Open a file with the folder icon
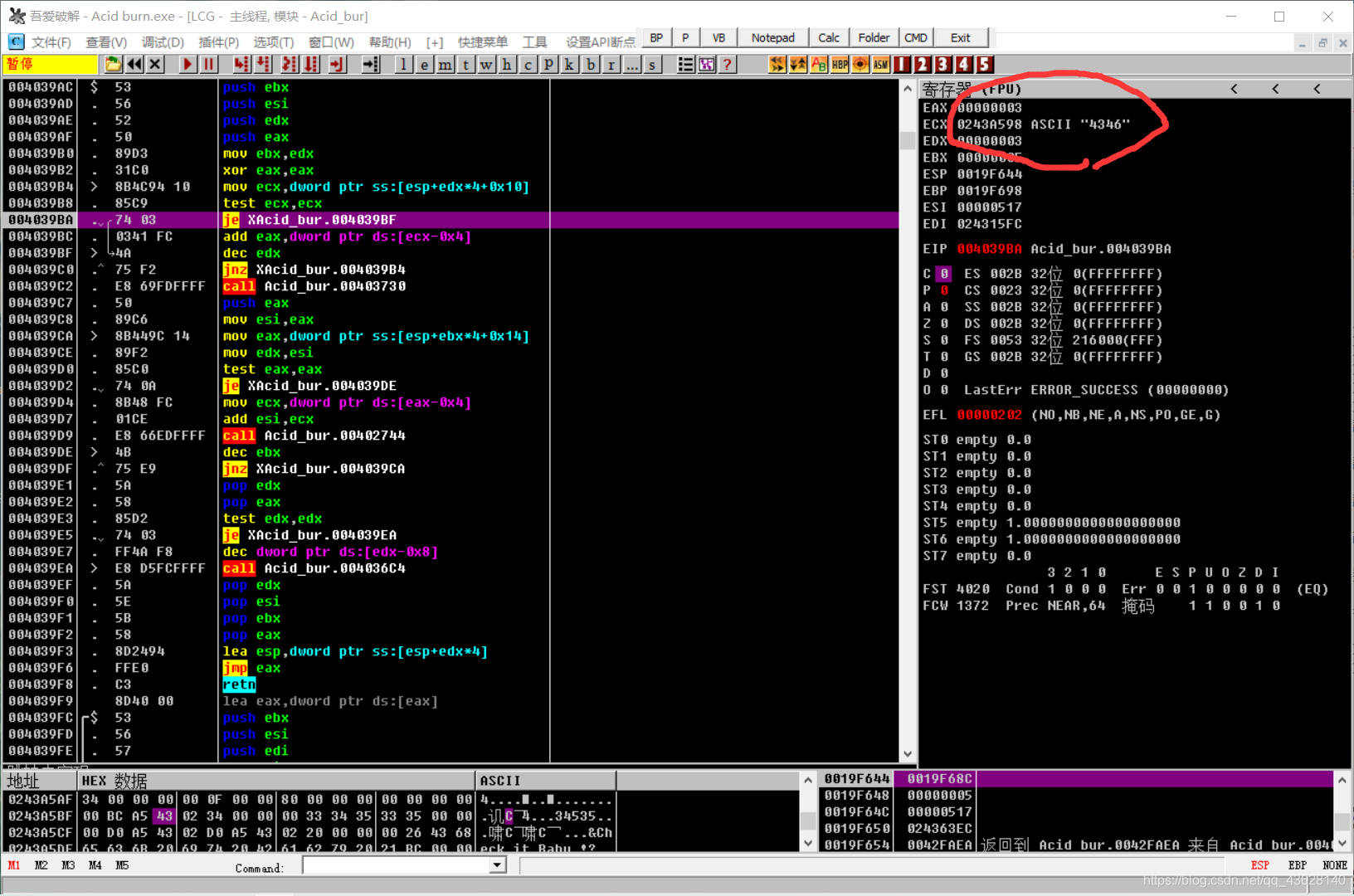Screen dimensions: 1354x896 pyautogui.click(x=113, y=64)
